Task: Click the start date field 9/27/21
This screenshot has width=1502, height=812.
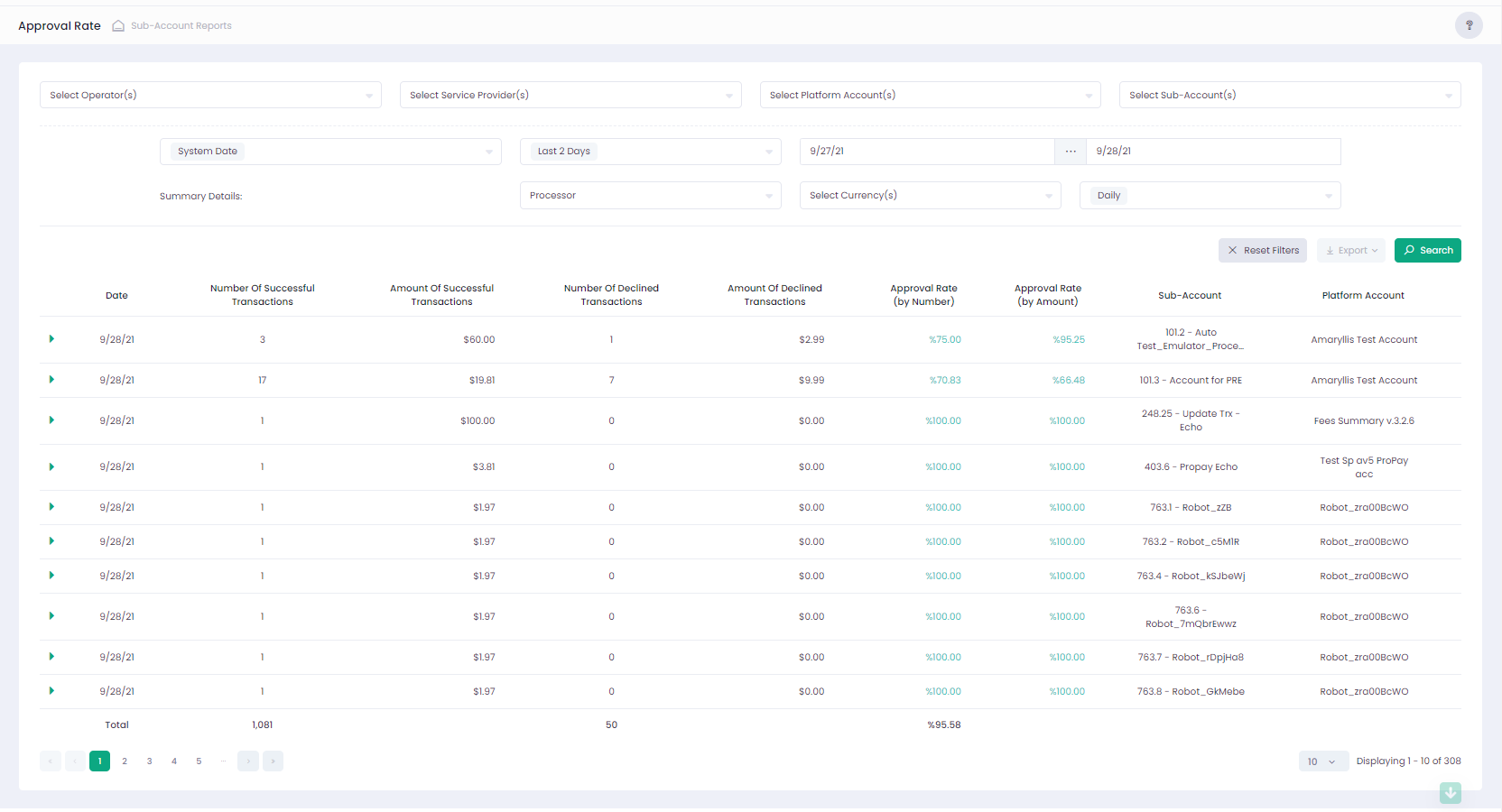Action: coord(926,152)
